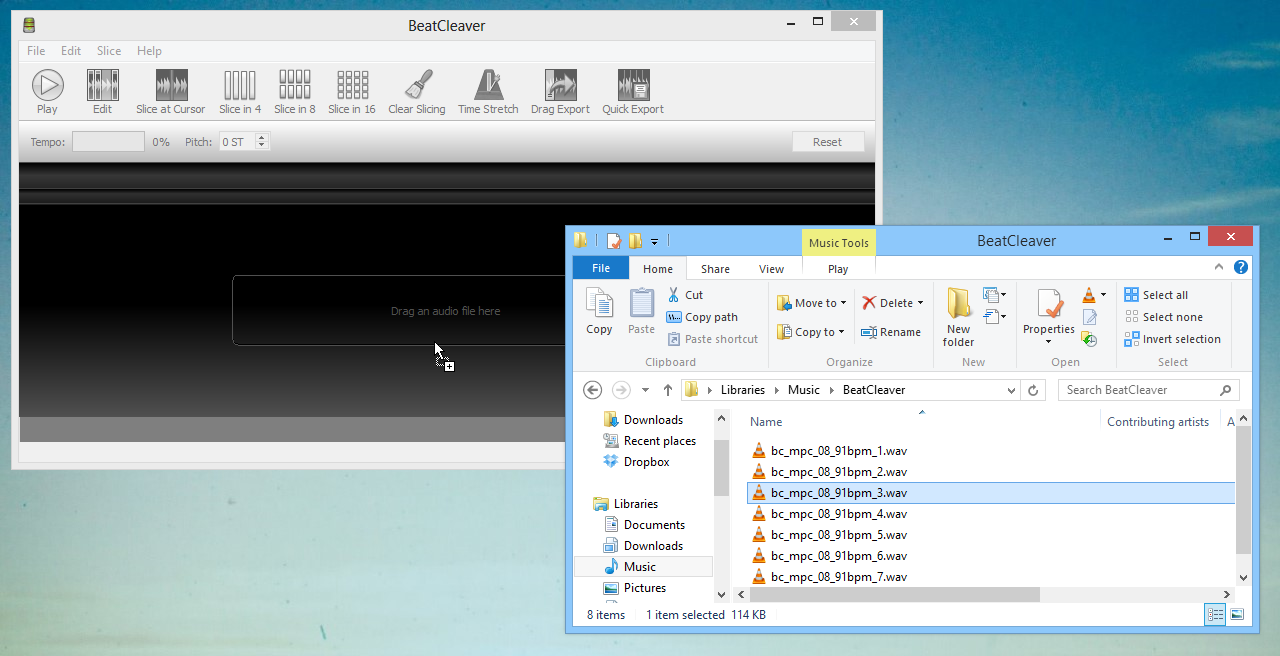Click Explorer Back navigation arrow
The width and height of the screenshot is (1280, 656).
click(592, 390)
